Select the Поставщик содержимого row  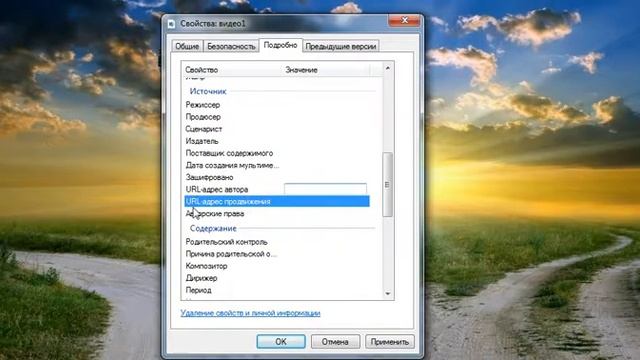(x=277, y=153)
